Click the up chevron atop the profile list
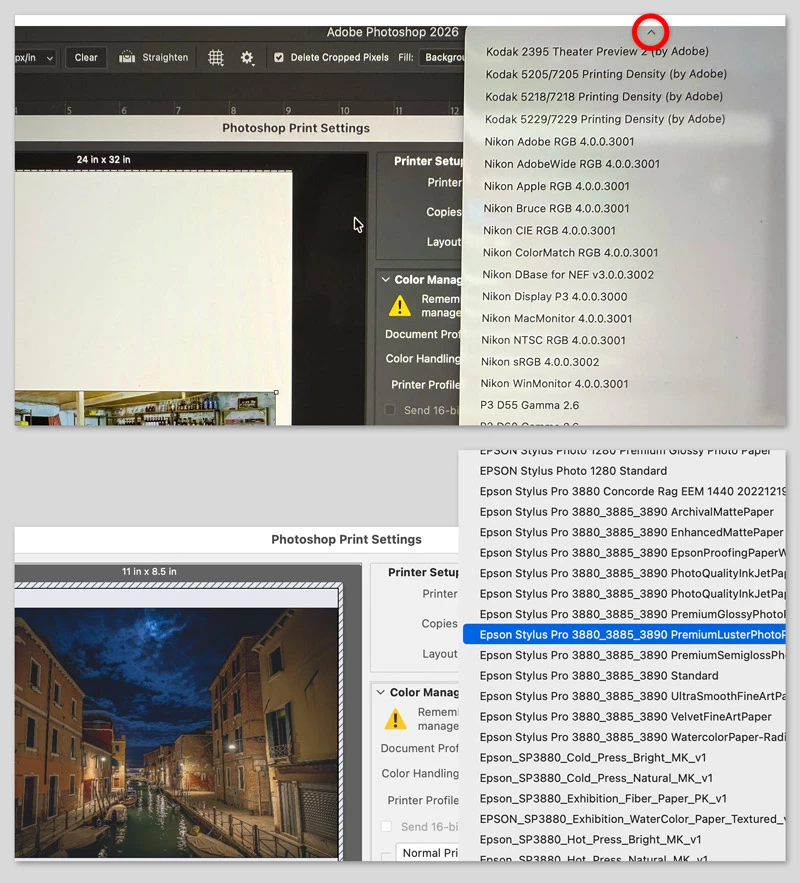 tap(651, 32)
